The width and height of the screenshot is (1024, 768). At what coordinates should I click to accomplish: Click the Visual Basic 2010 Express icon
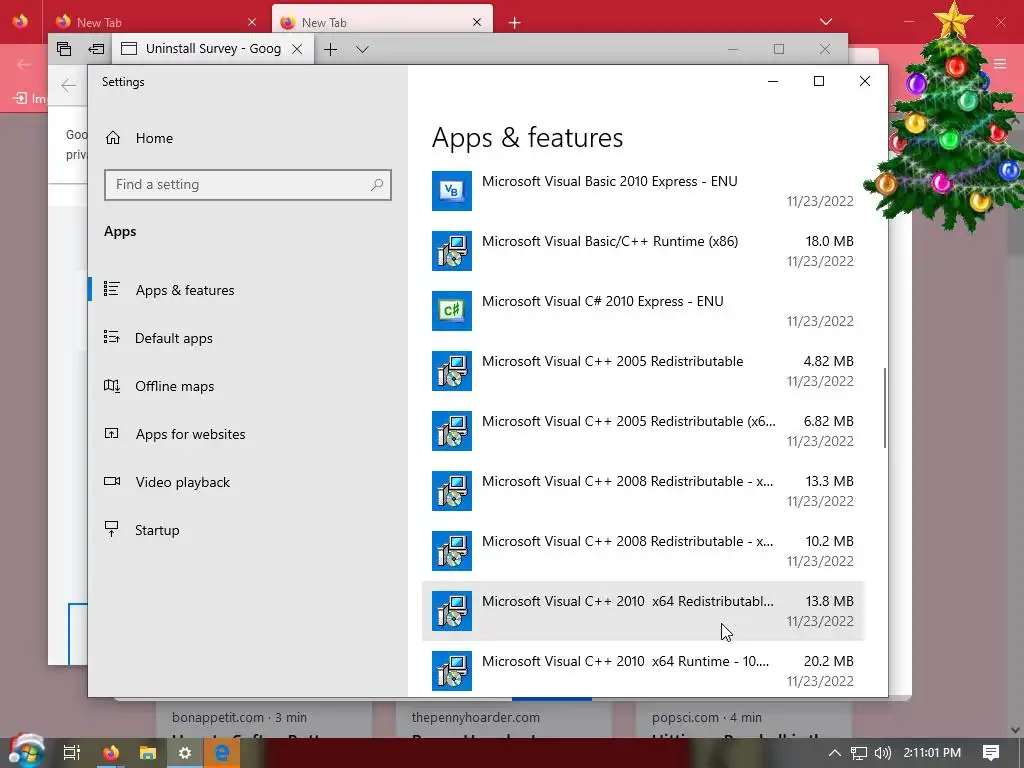point(452,191)
